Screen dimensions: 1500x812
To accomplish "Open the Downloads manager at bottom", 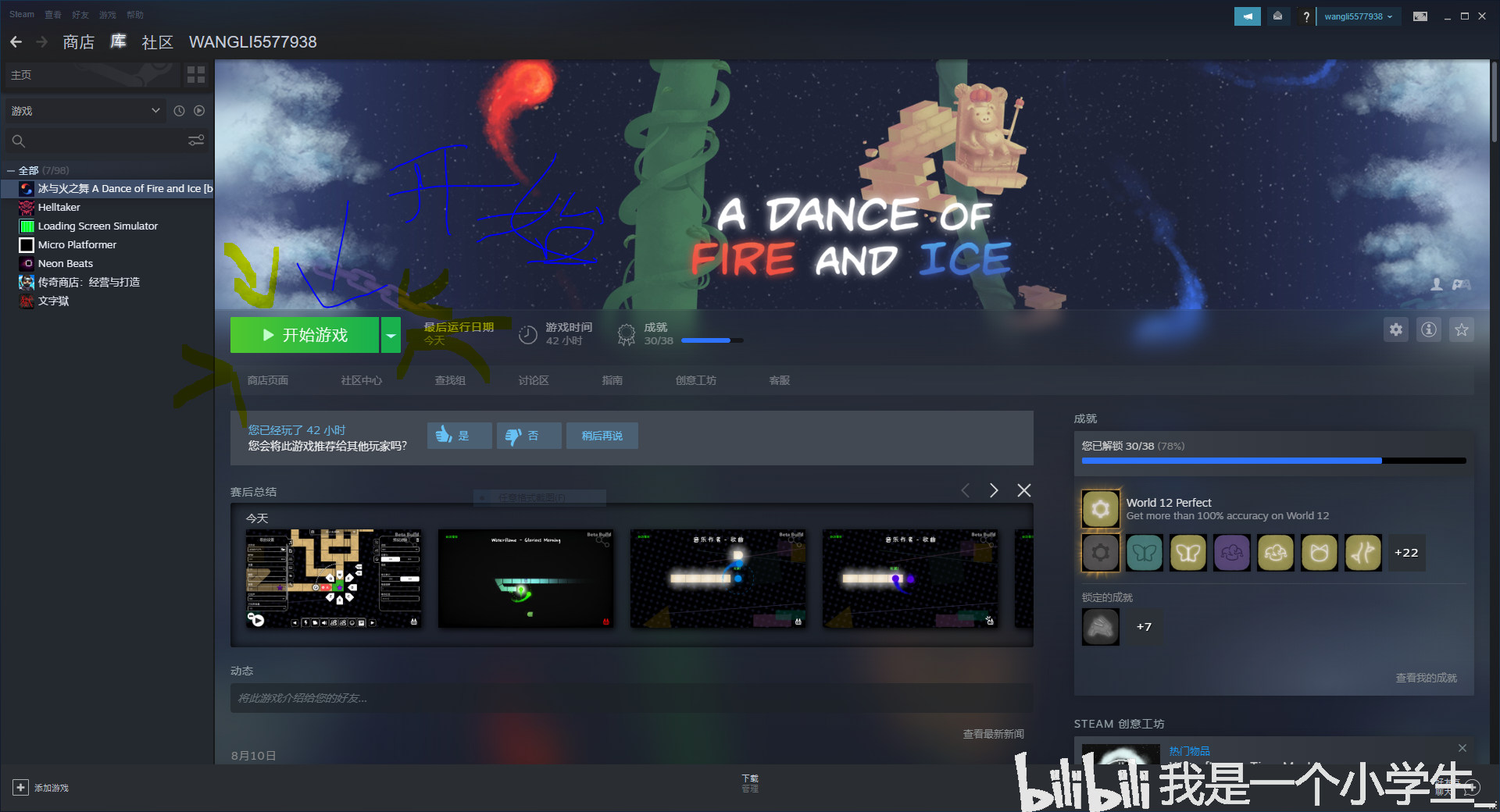I will 750,783.
